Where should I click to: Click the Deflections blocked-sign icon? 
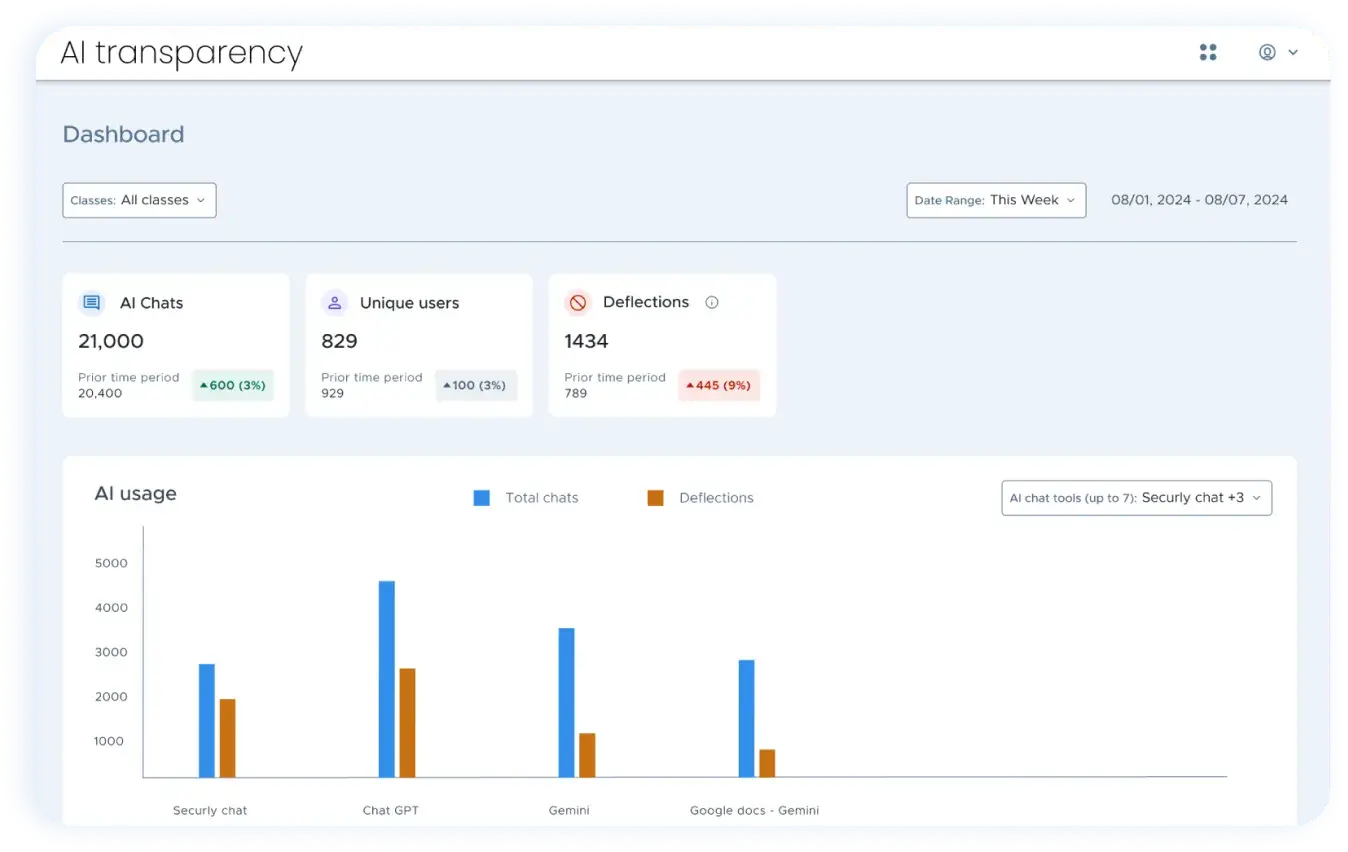coord(577,302)
